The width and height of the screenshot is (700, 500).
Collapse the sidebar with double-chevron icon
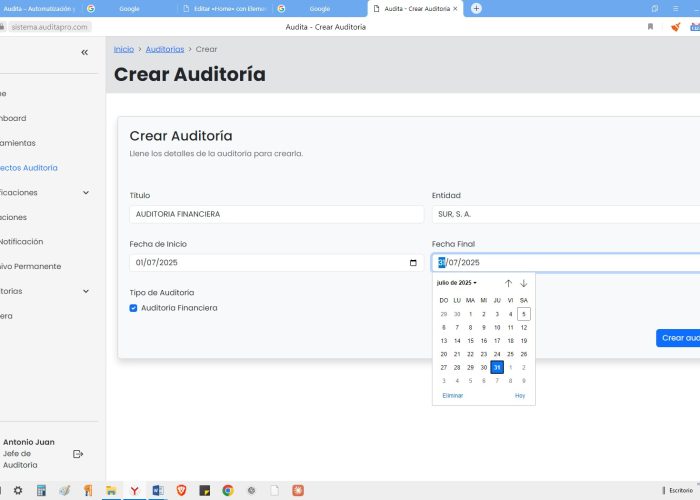[84, 53]
